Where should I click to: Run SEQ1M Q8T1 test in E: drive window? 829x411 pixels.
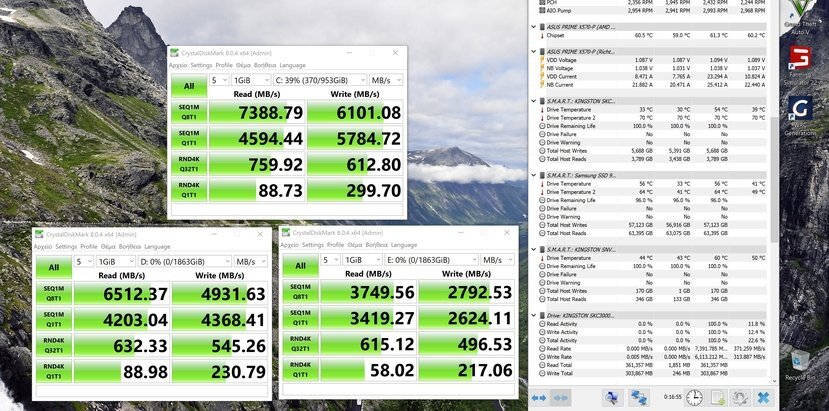pyautogui.click(x=300, y=291)
